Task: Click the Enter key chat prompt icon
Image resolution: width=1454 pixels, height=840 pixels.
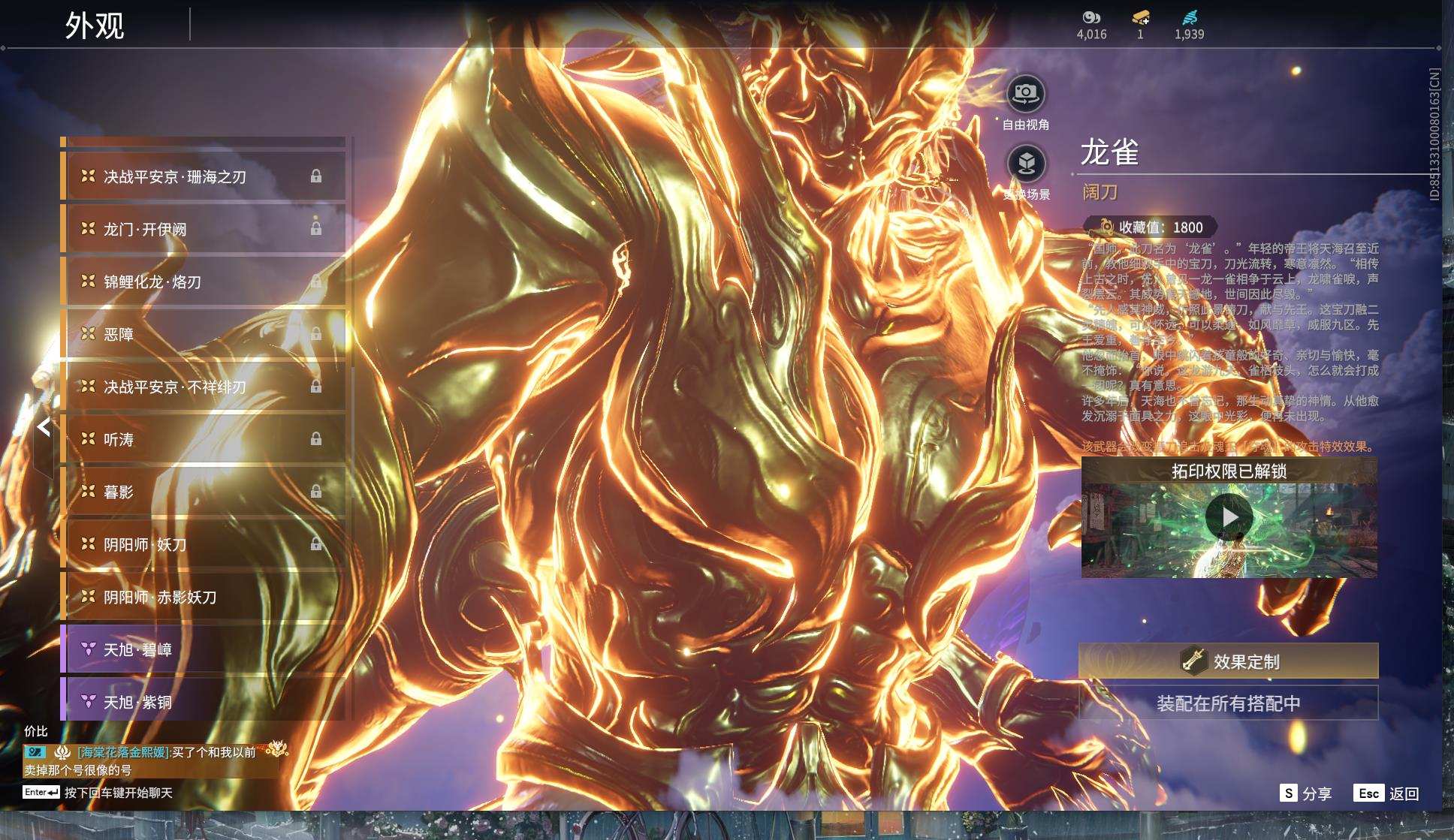Action: (41, 792)
